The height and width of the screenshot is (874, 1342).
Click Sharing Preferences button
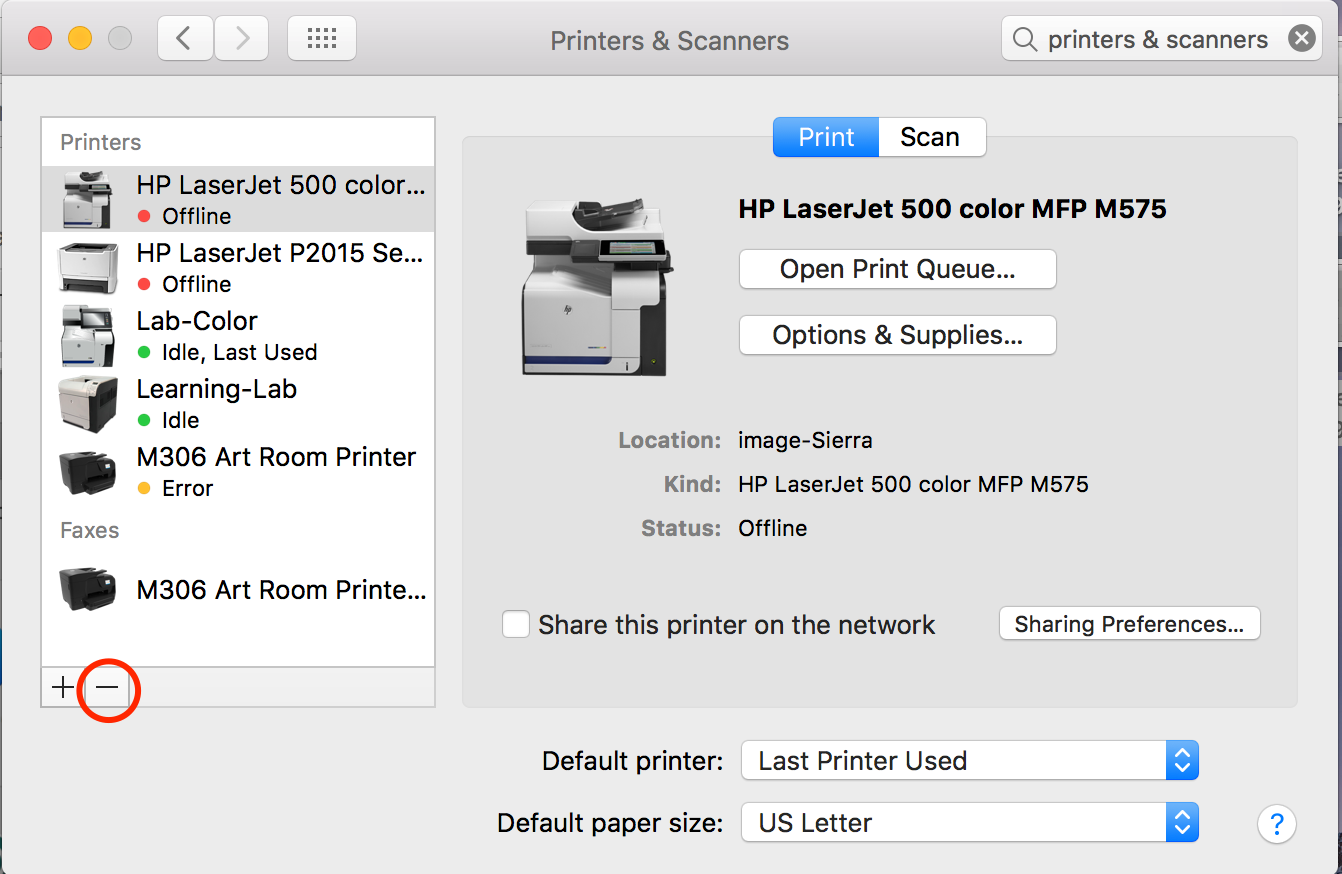click(1129, 624)
